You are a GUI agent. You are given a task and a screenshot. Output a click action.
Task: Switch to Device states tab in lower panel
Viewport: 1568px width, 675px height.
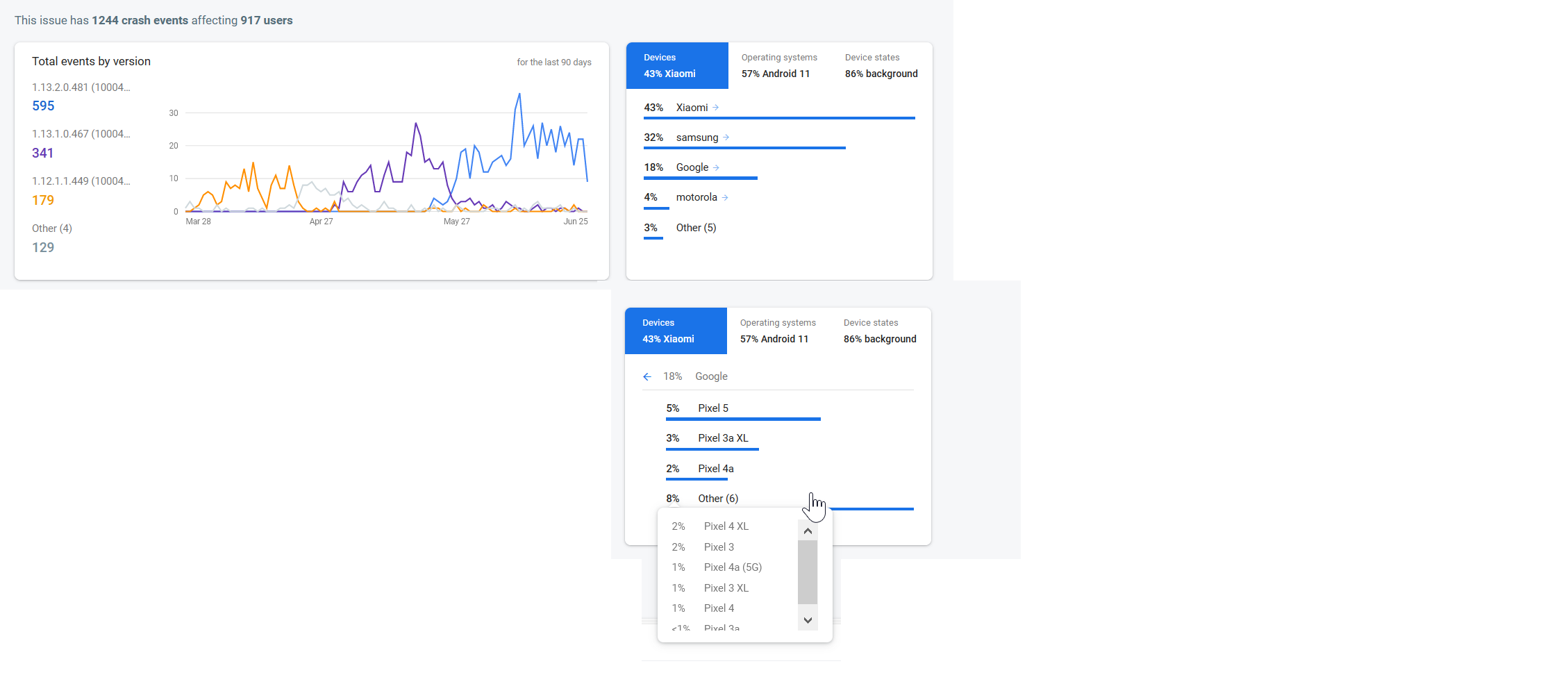click(x=879, y=331)
